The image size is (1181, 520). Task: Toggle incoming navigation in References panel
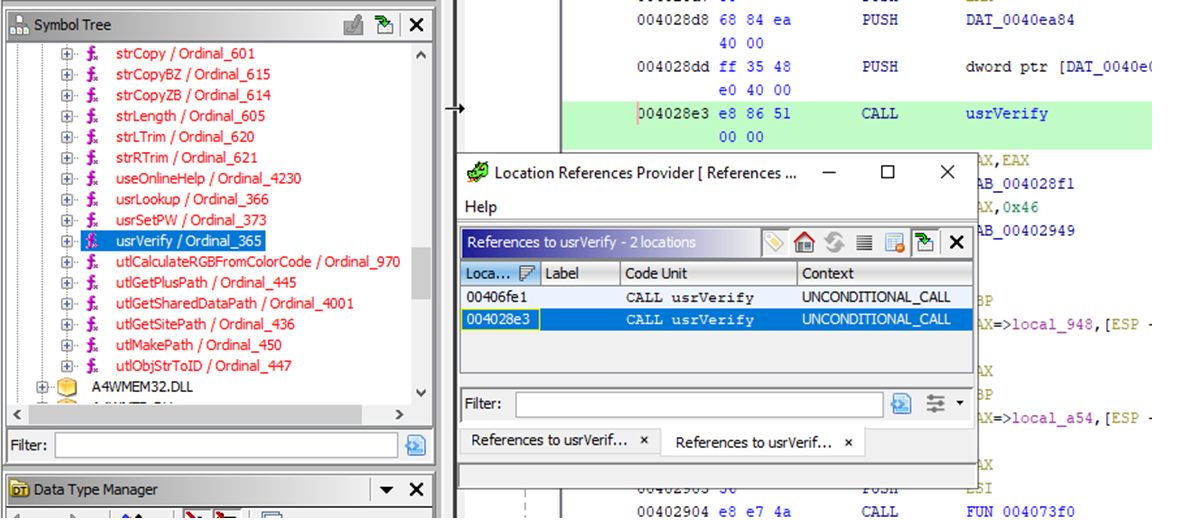(x=925, y=242)
